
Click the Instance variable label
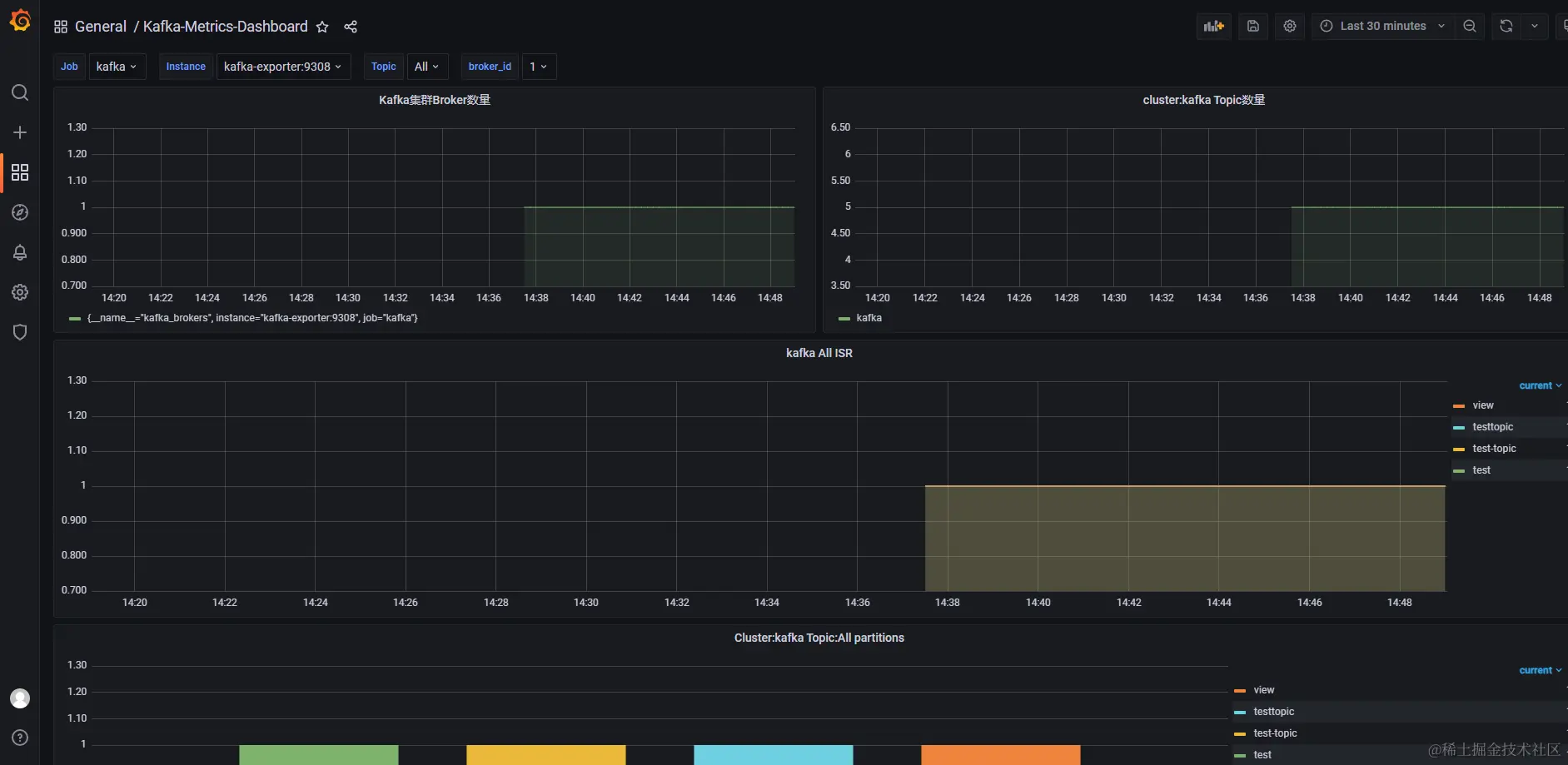coord(186,67)
